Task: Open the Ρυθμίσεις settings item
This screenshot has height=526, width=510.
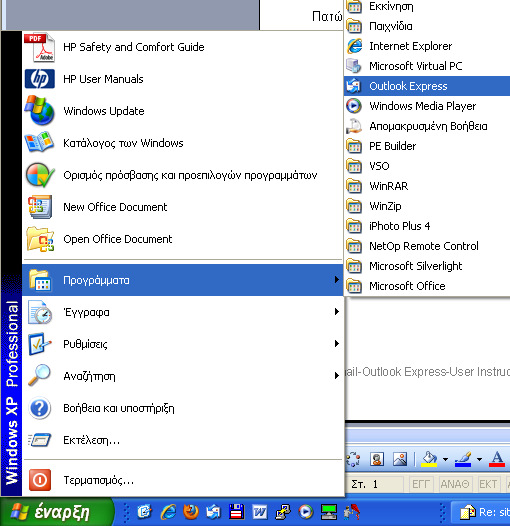Action: coord(183,344)
